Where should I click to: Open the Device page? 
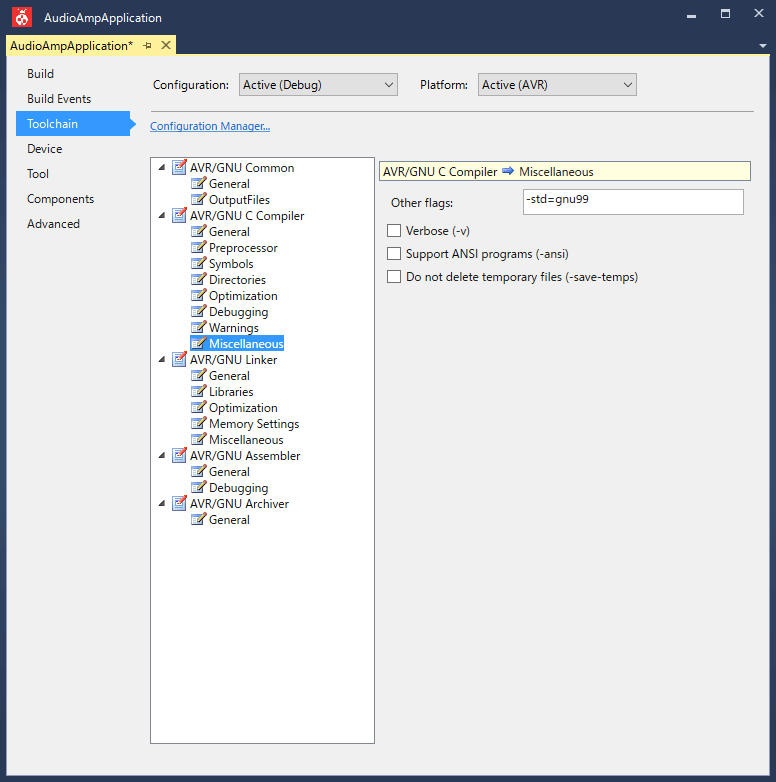44,149
